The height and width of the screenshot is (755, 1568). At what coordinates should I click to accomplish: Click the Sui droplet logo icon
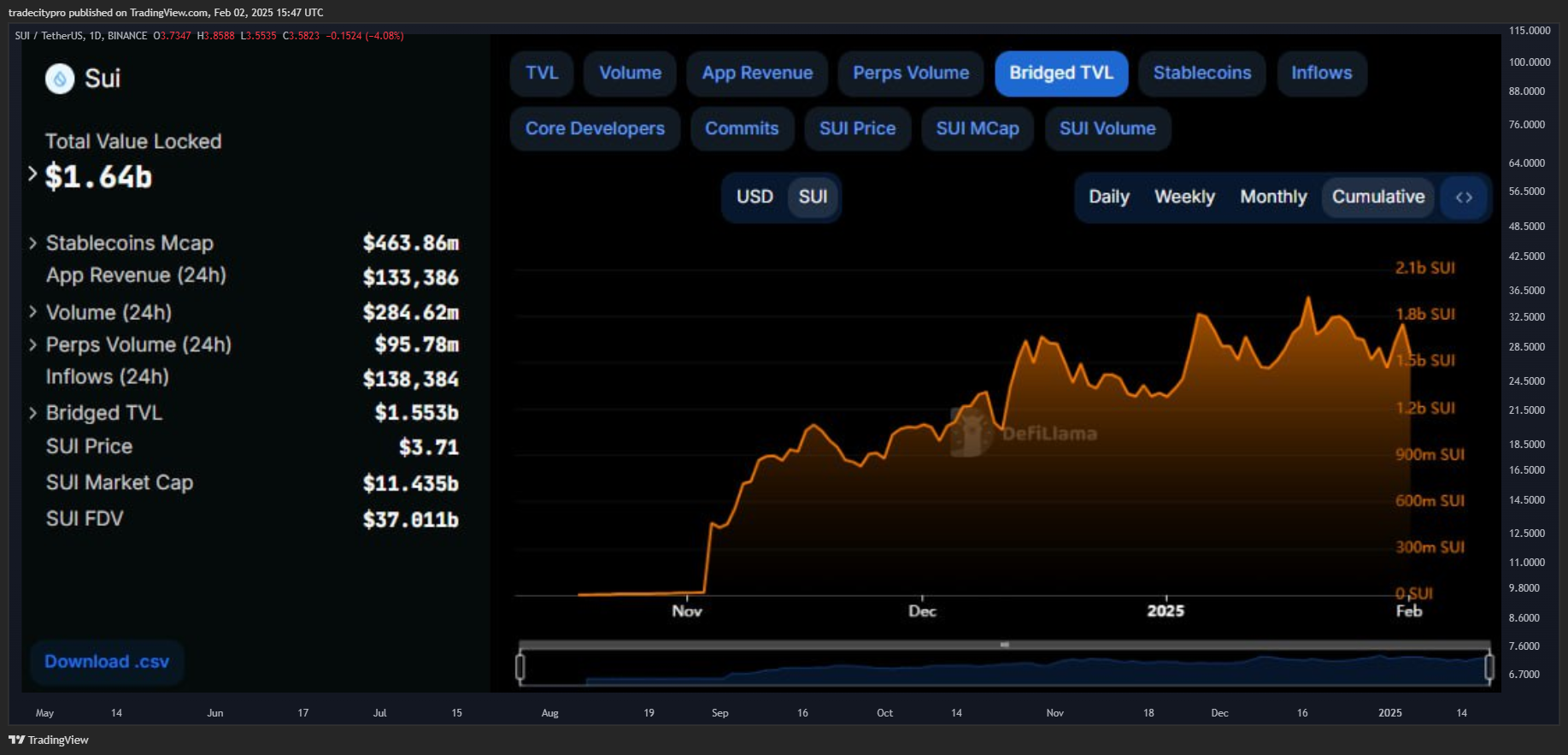(x=60, y=79)
